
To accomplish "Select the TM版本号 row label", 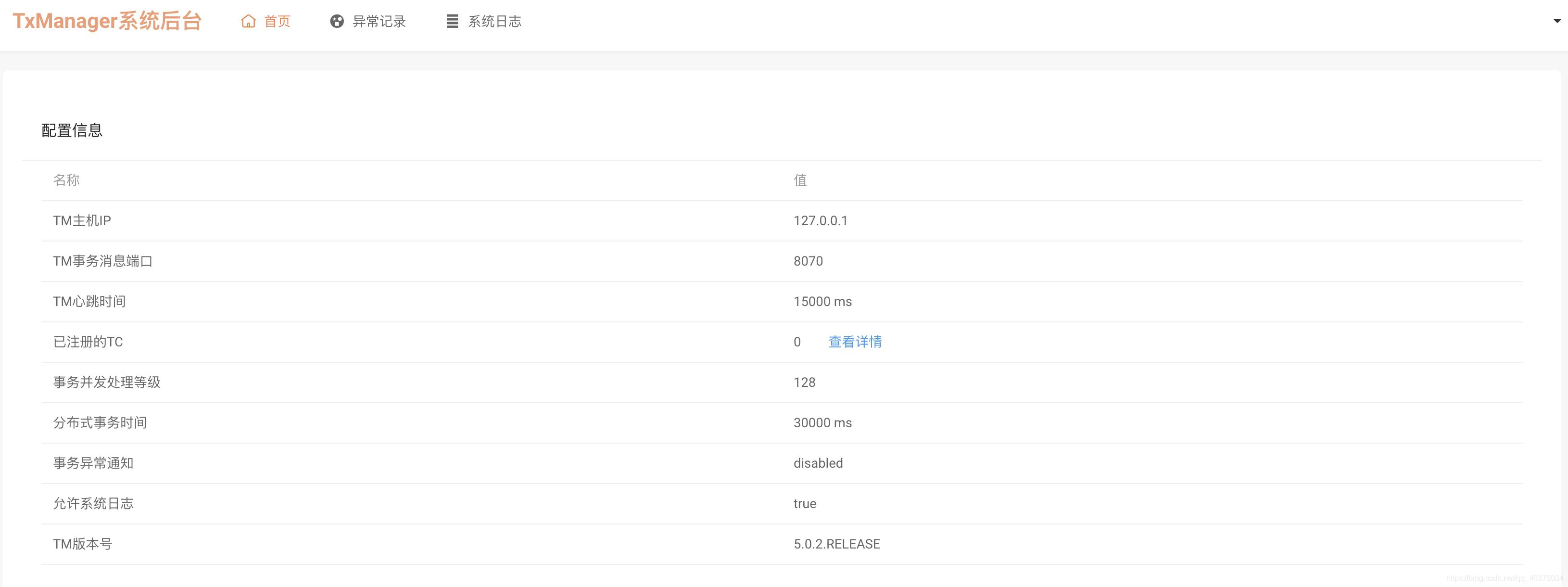I will pyautogui.click(x=83, y=544).
